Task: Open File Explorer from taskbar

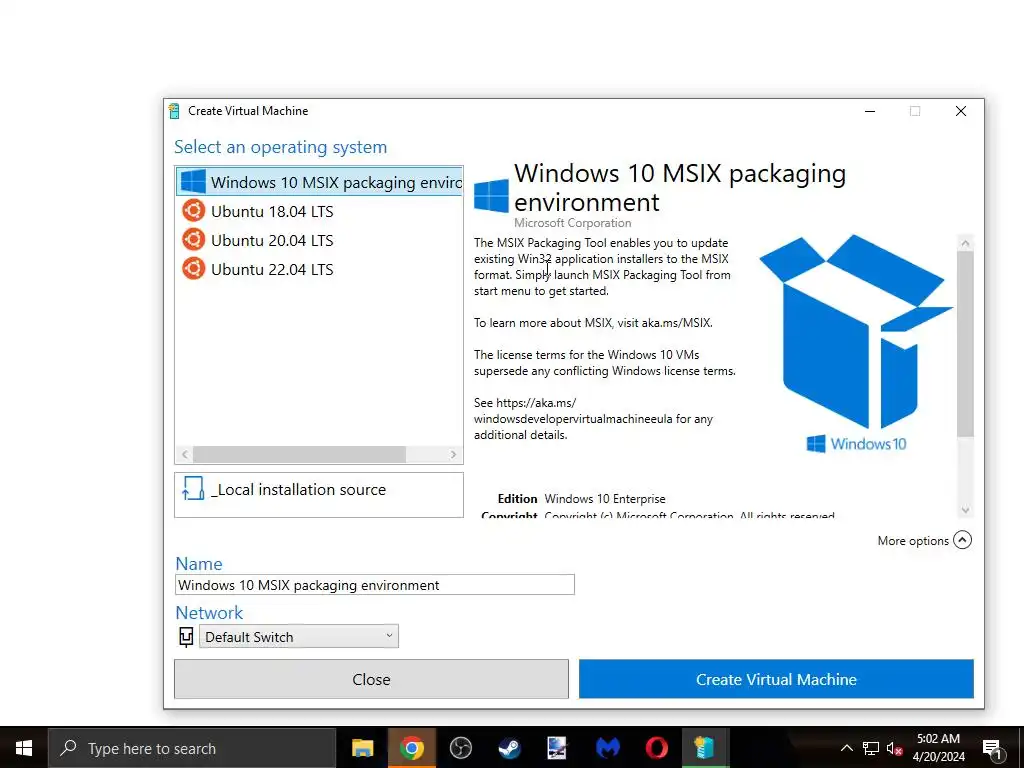Action: pos(362,748)
